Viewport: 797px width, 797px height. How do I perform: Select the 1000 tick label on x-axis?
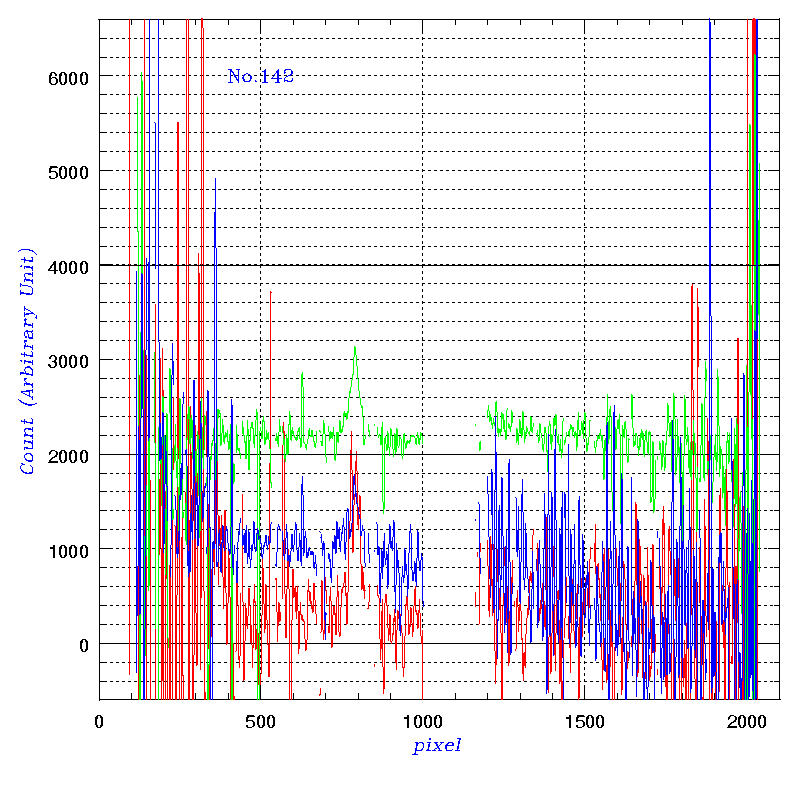[x=422, y=721]
